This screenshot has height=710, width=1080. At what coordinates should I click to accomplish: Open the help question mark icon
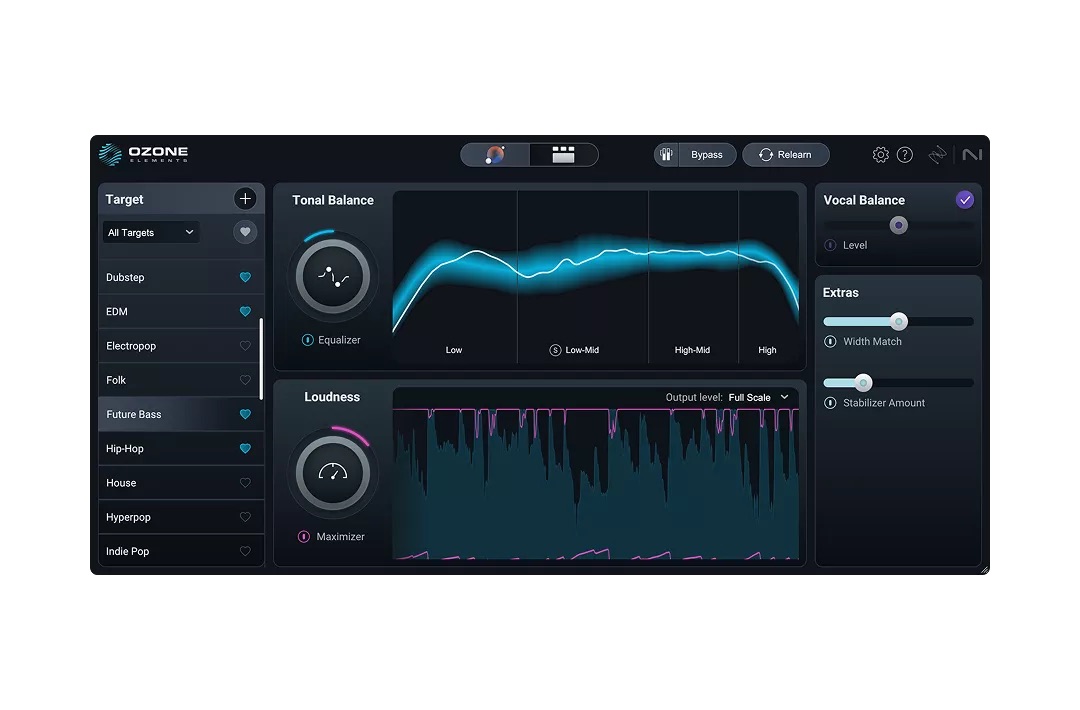point(905,155)
